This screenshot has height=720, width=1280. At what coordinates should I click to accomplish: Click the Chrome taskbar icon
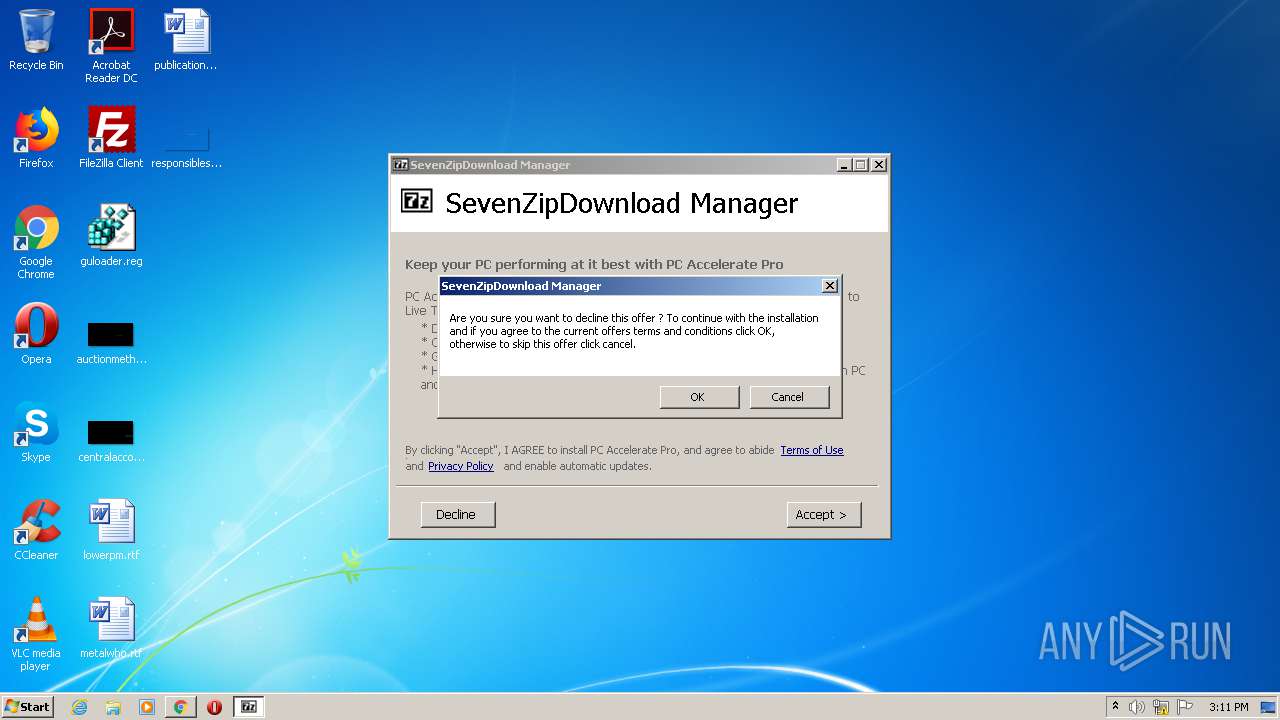pyautogui.click(x=180, y=707)
